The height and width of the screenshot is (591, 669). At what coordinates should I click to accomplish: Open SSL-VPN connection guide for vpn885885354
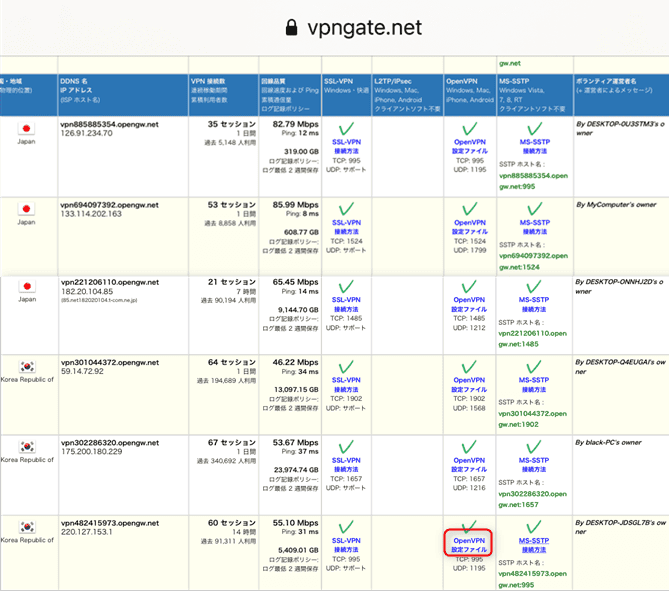(346, 146)
